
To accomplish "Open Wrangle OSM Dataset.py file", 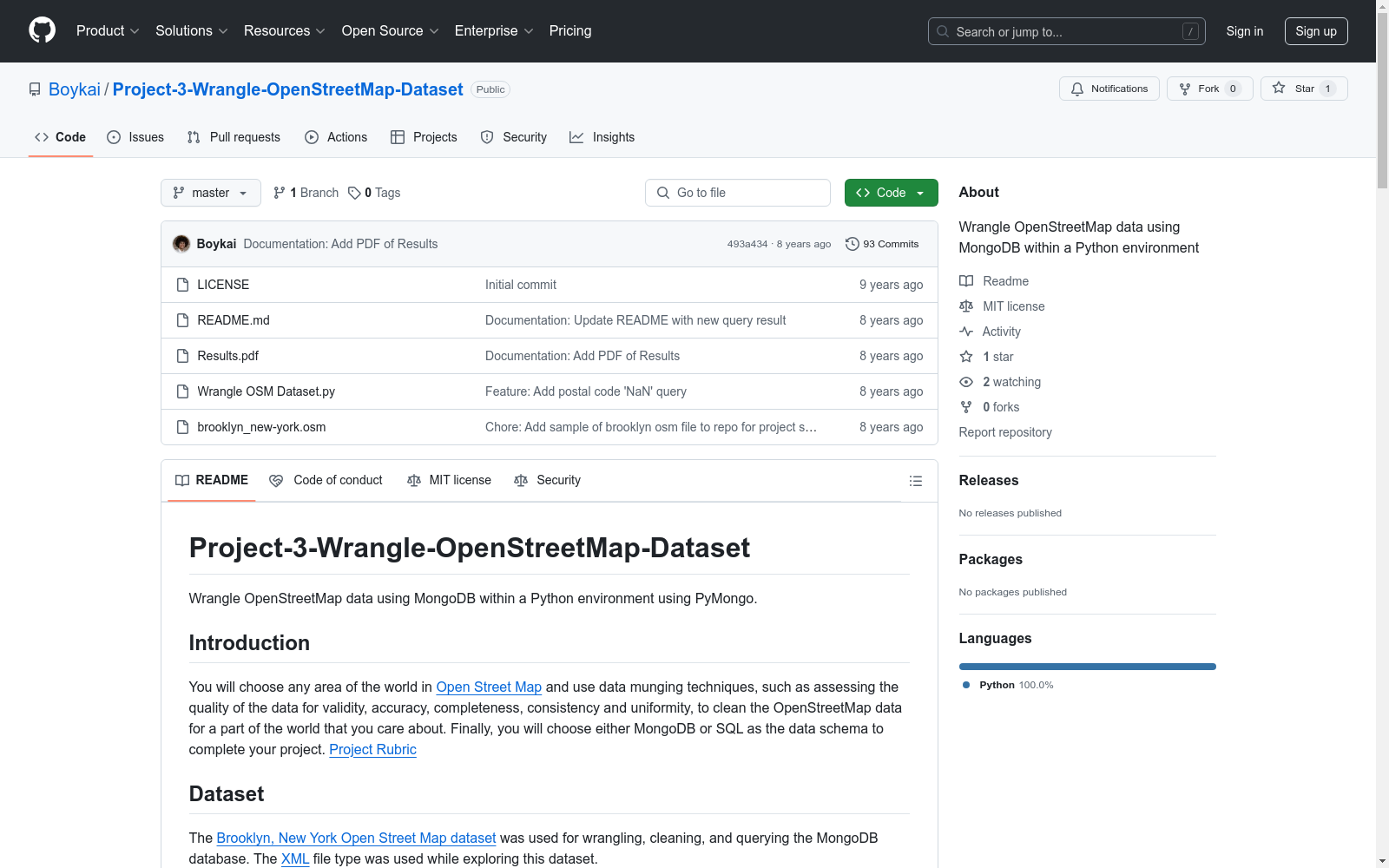I will pyautogui.click(x=266, y=391).
